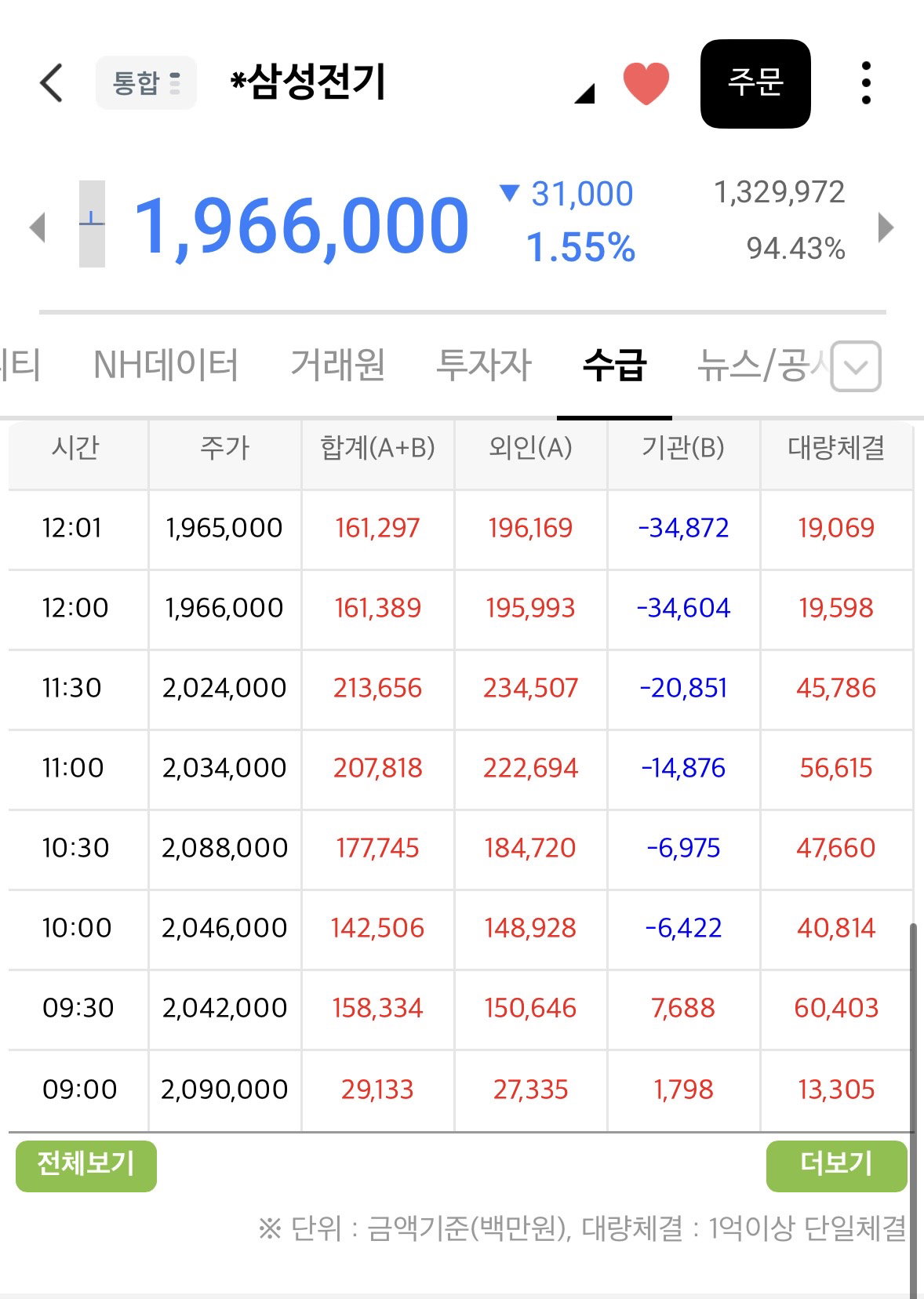The width and height of the screenshot is (924, 1299).
Task: Show previous stock with left triangle arrow
Action: pos(37,227)
